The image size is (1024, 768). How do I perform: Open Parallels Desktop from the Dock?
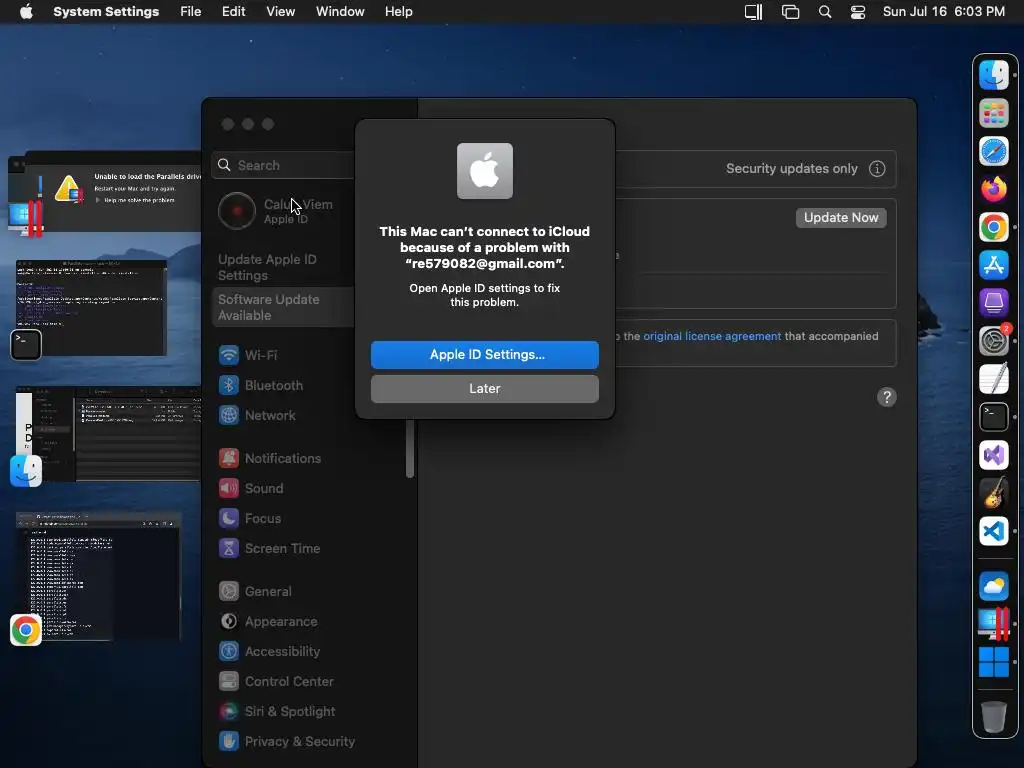point(994,624)
